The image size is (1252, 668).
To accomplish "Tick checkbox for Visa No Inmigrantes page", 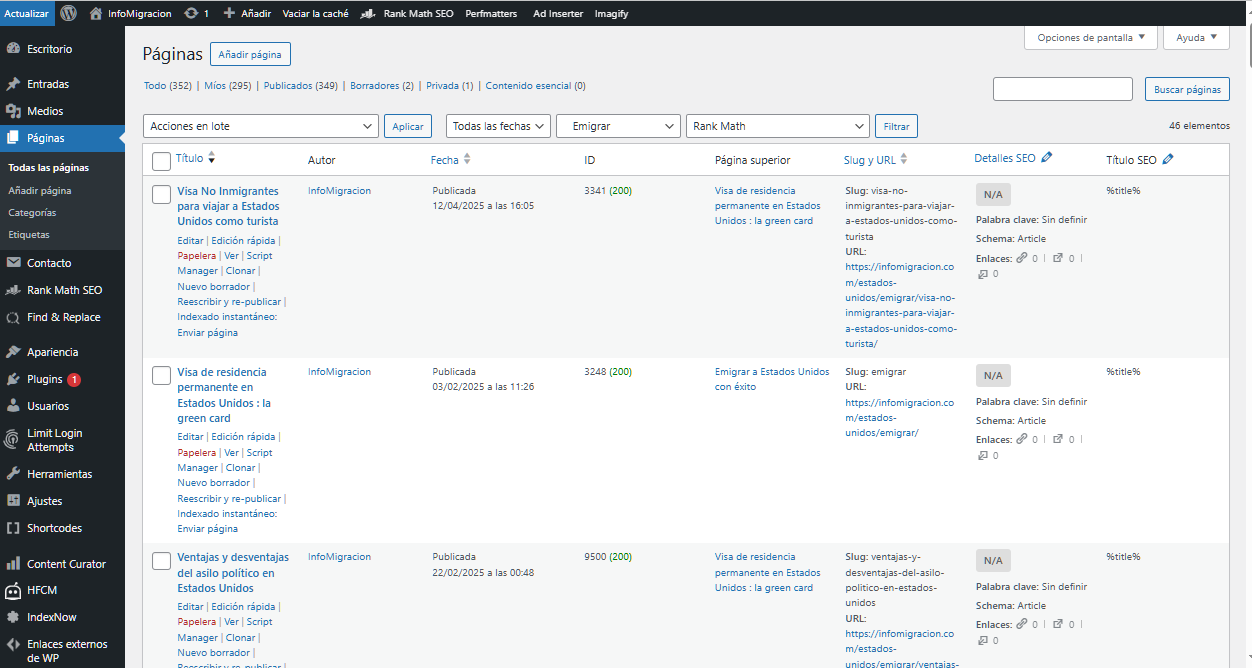I will pyautogui.click(x=161, y=194).
